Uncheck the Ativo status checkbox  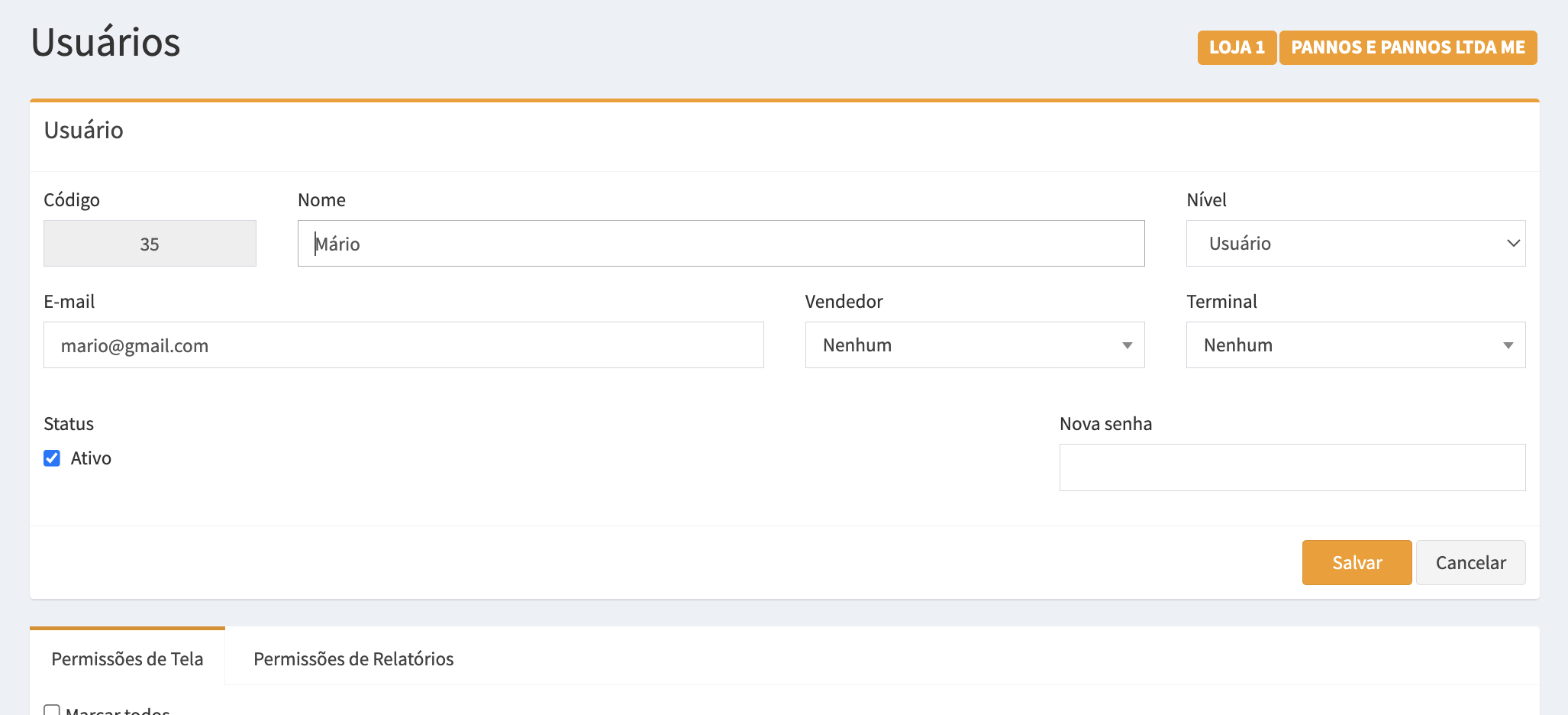[52, 458]
